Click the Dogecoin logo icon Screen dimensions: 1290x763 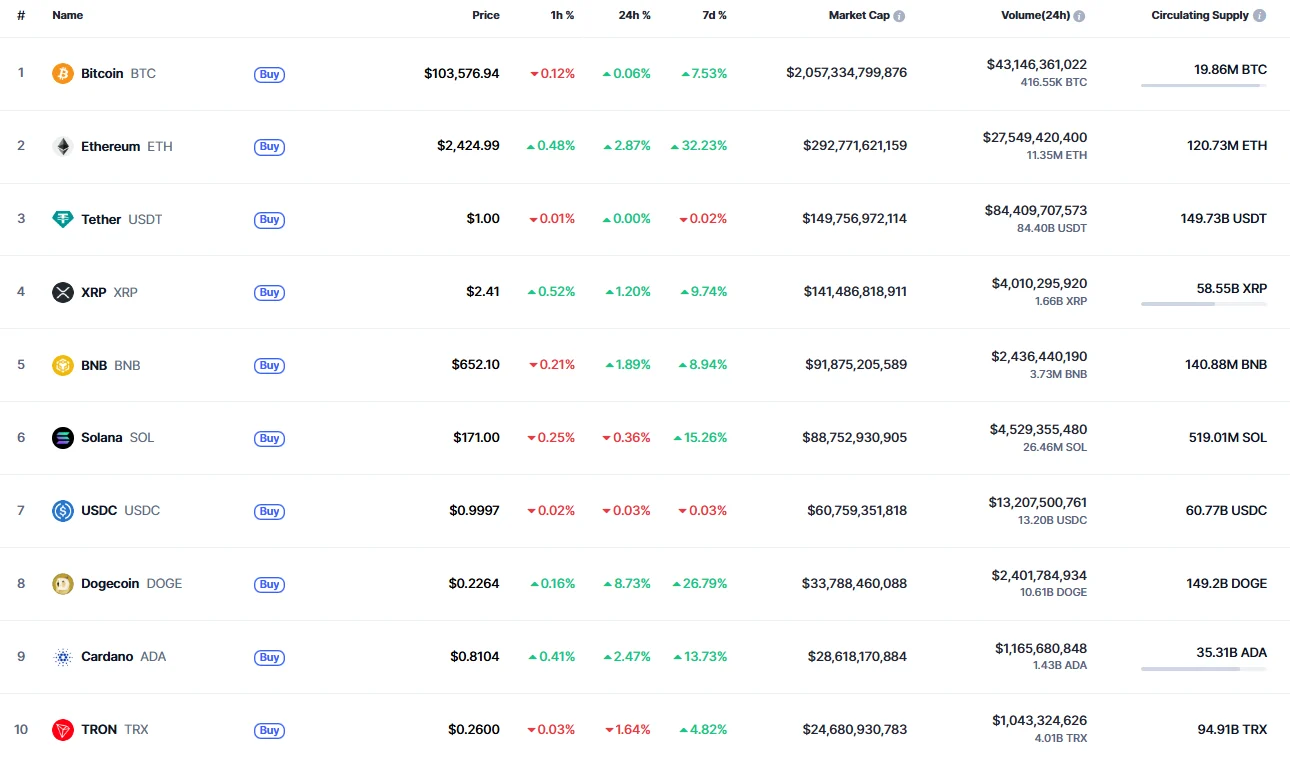[x=63, y=584]
